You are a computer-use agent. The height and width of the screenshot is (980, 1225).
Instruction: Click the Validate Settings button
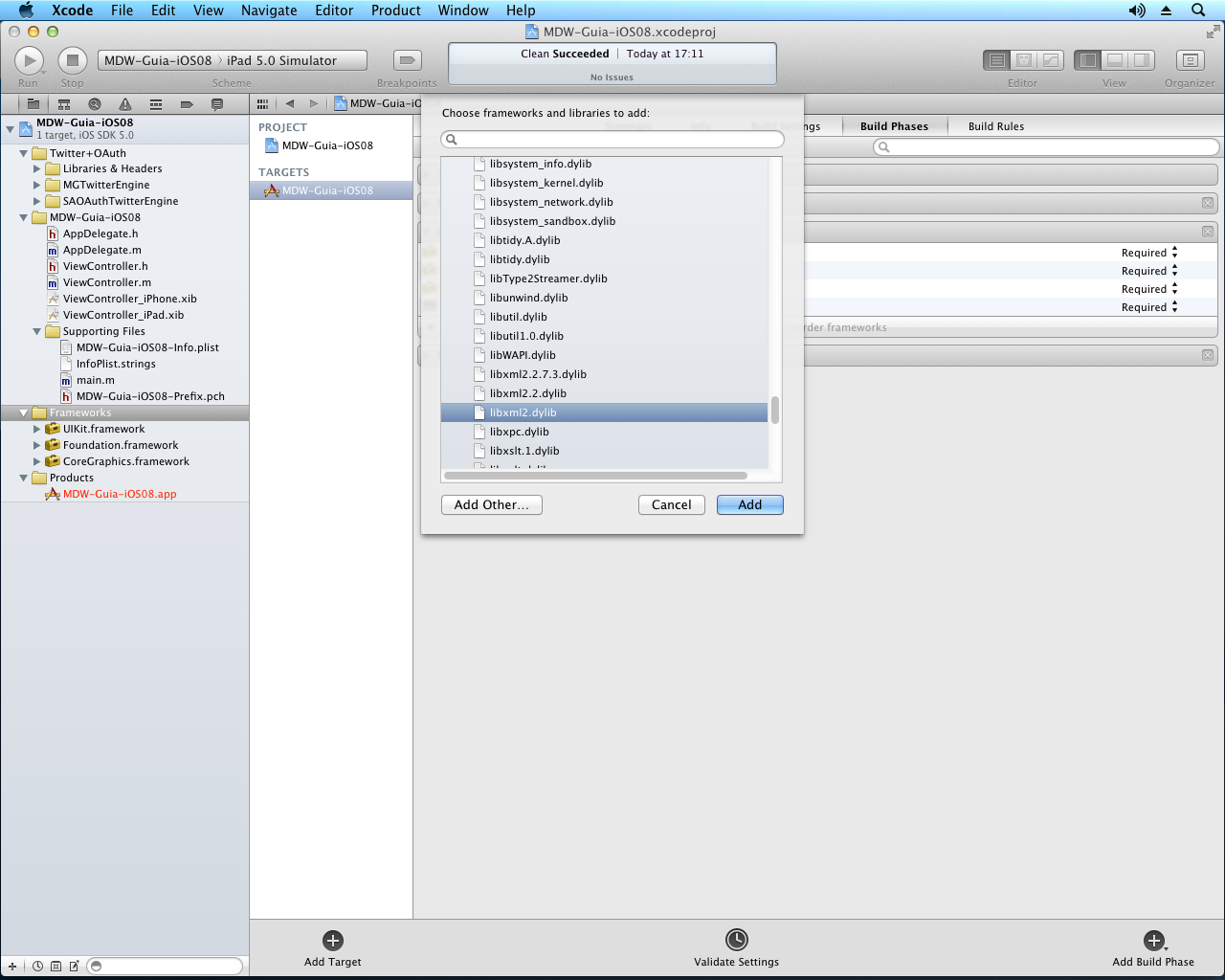click(736, 948)
